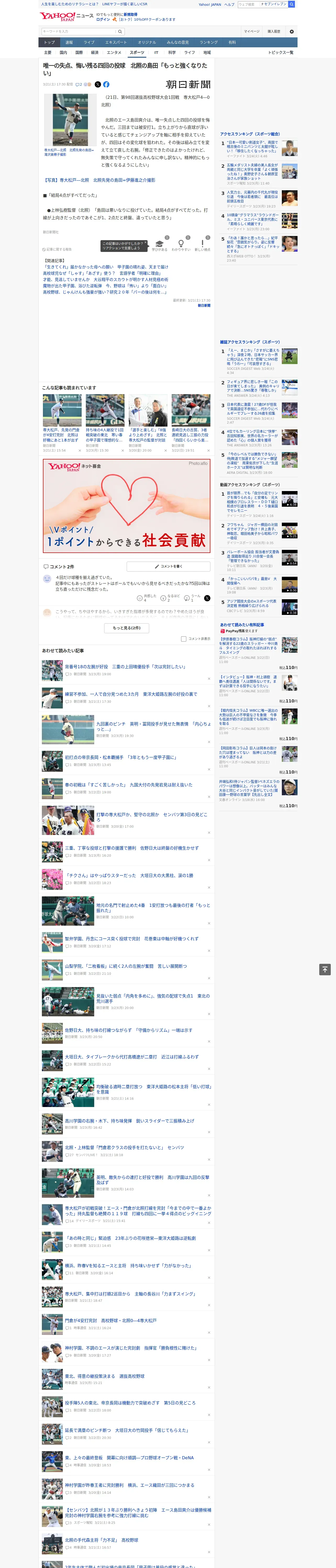Share article on Facebook icon
This screenshot has width=336, height=1568.
[x=106, y=85]
